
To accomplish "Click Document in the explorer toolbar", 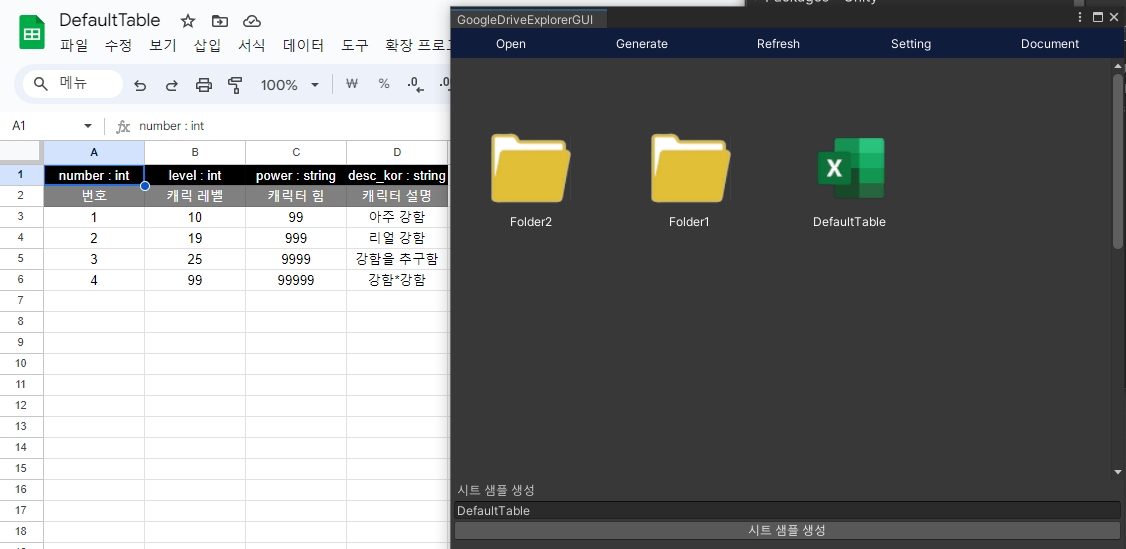I will coord(1050,44).
